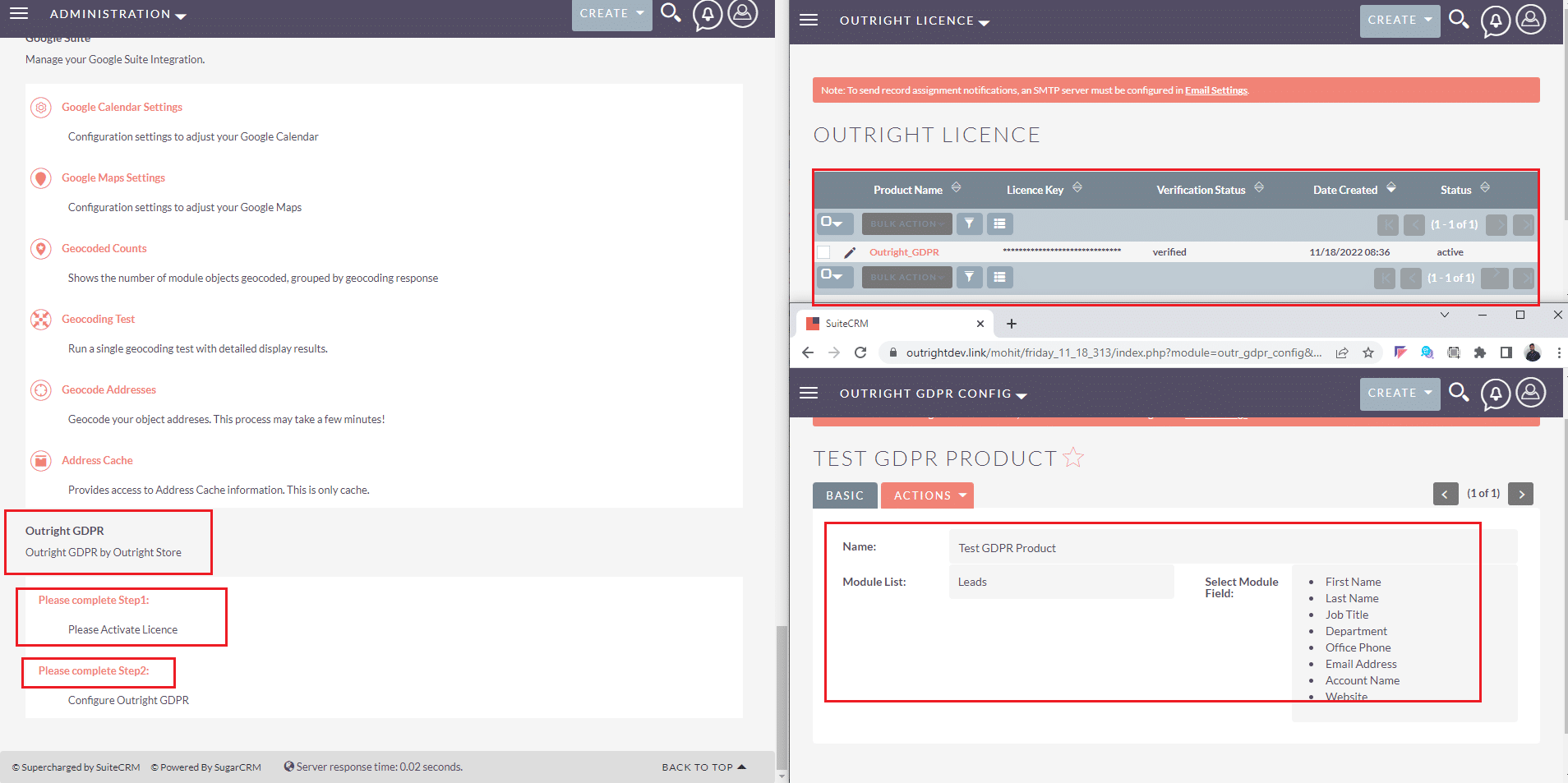This screenshot has width=1568, height=783.
Task: Click Google Calendar Settings icon
Action: [41, 108]
